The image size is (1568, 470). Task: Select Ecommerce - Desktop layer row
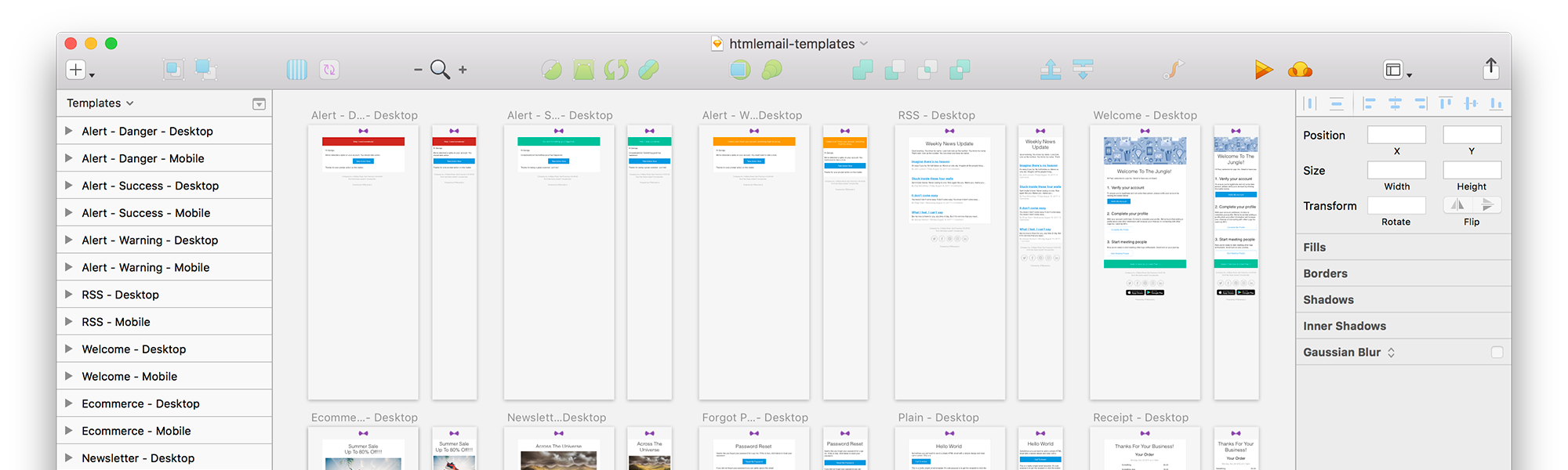165,403
